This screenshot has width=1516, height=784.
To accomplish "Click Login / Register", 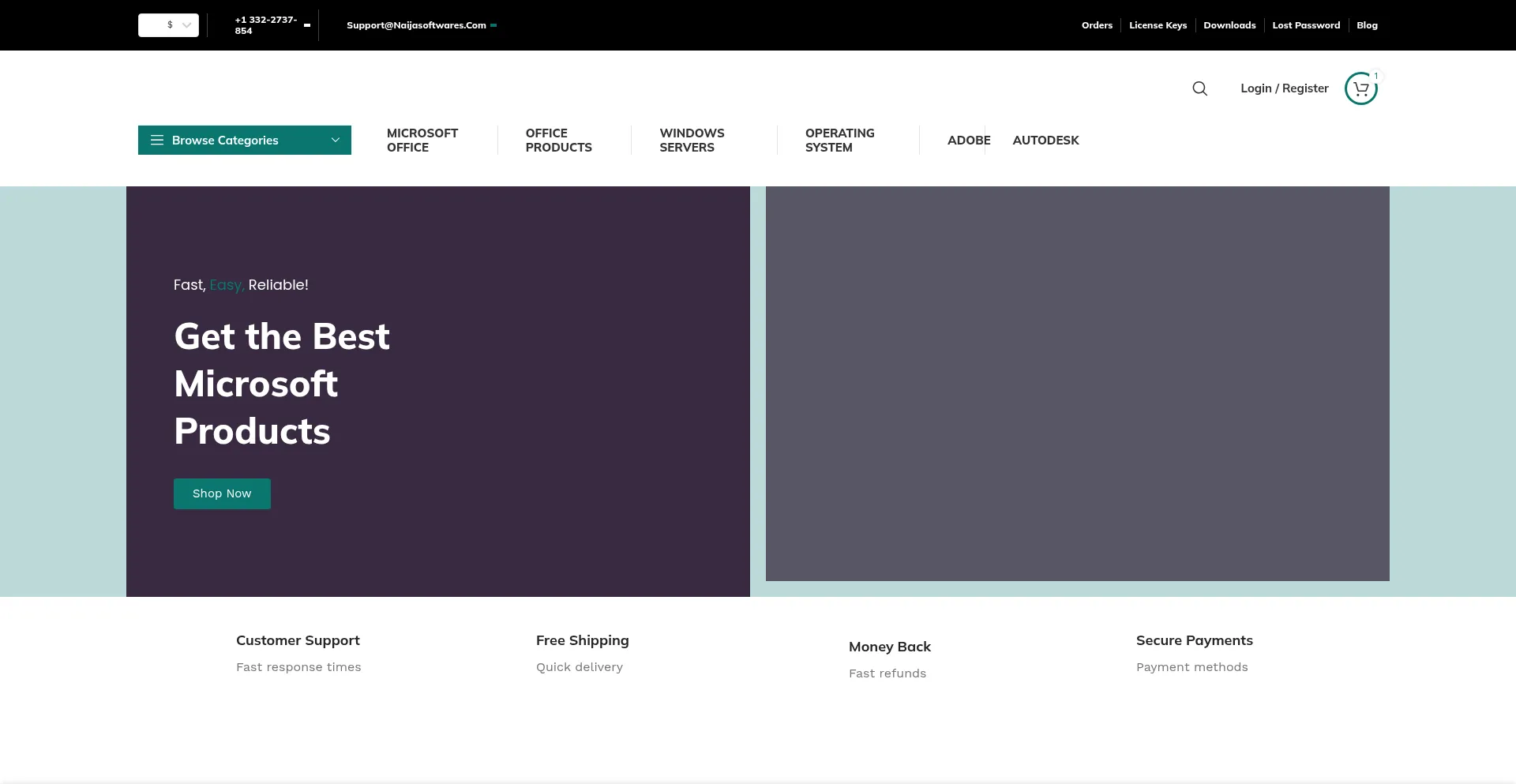I will [x=1285, y=88].
